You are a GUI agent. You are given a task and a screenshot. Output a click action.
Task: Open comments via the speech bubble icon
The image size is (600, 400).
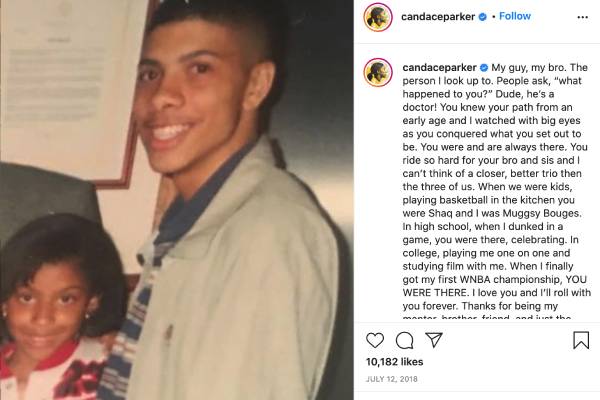[x=404, y=340]
